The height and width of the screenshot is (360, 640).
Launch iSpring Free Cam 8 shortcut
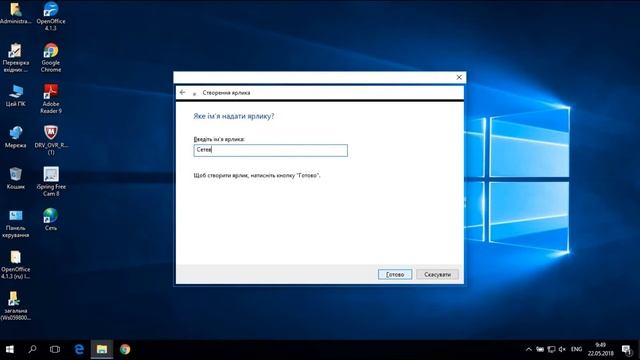coord(51,181)
